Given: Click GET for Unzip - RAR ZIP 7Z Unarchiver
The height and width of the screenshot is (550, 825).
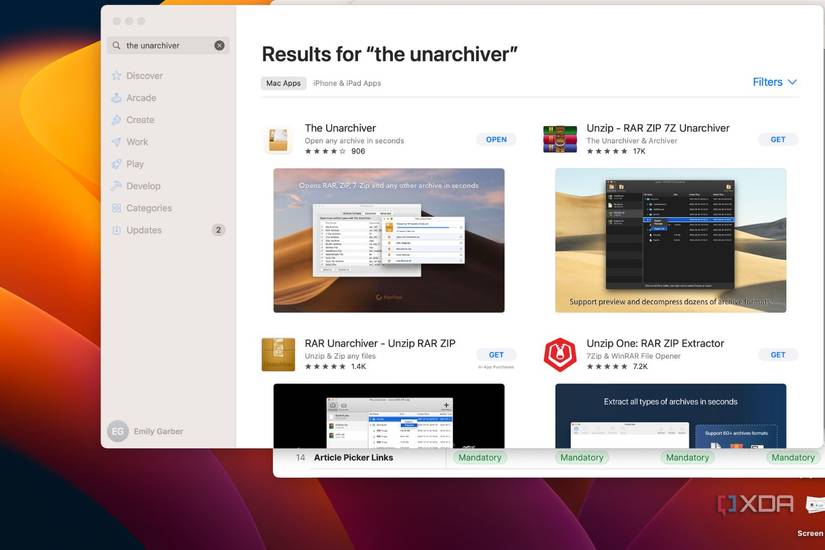Looking at the screenshot, I should click(778, 139).
